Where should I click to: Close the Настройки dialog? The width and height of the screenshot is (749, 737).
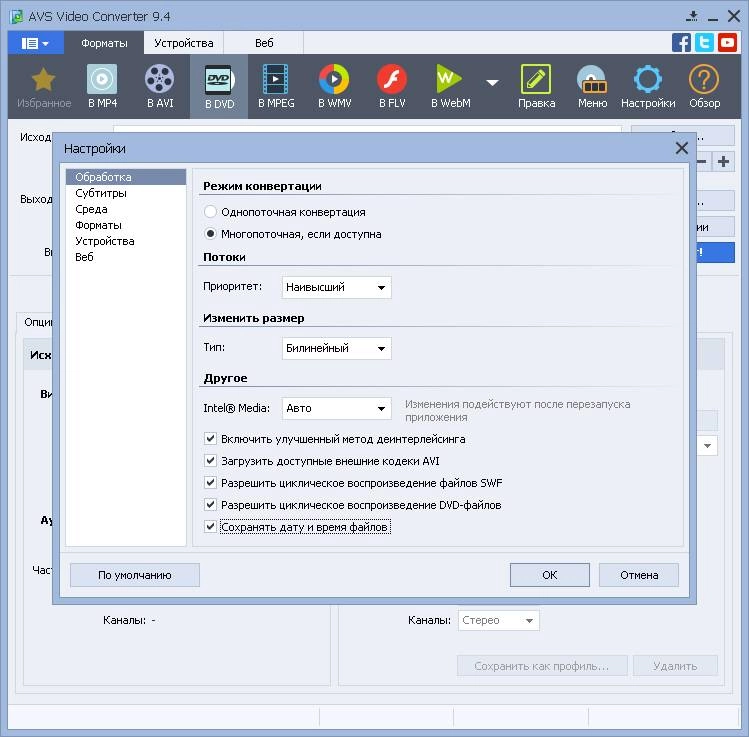pyautogui.click(x=682, y=148)
